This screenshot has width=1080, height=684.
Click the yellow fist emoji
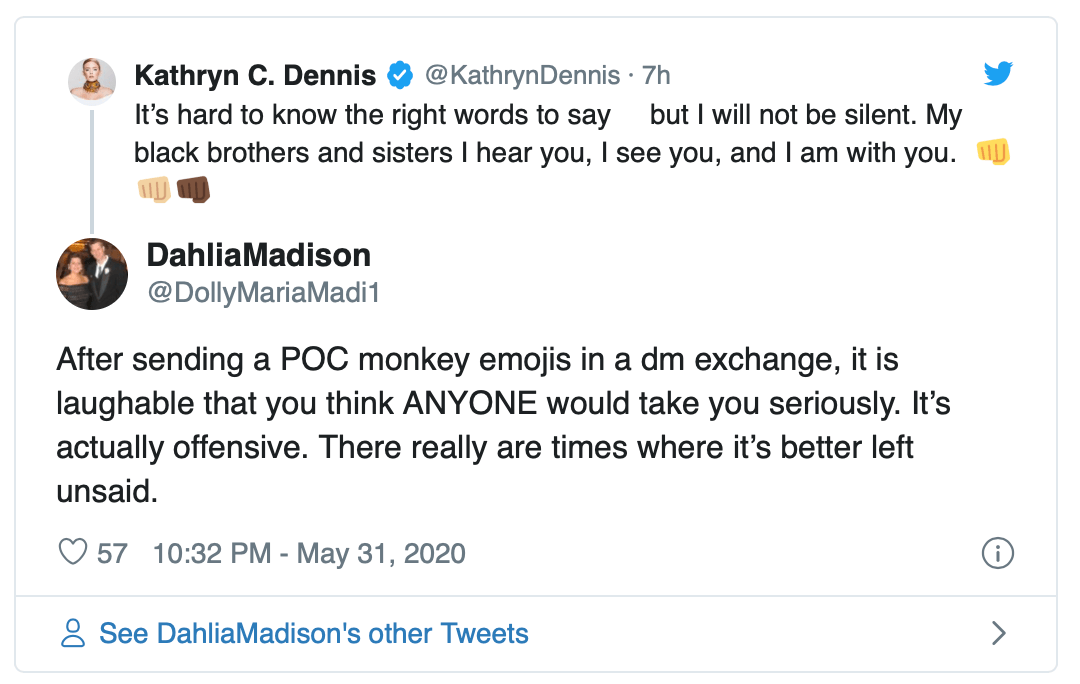tap(992, 153)
